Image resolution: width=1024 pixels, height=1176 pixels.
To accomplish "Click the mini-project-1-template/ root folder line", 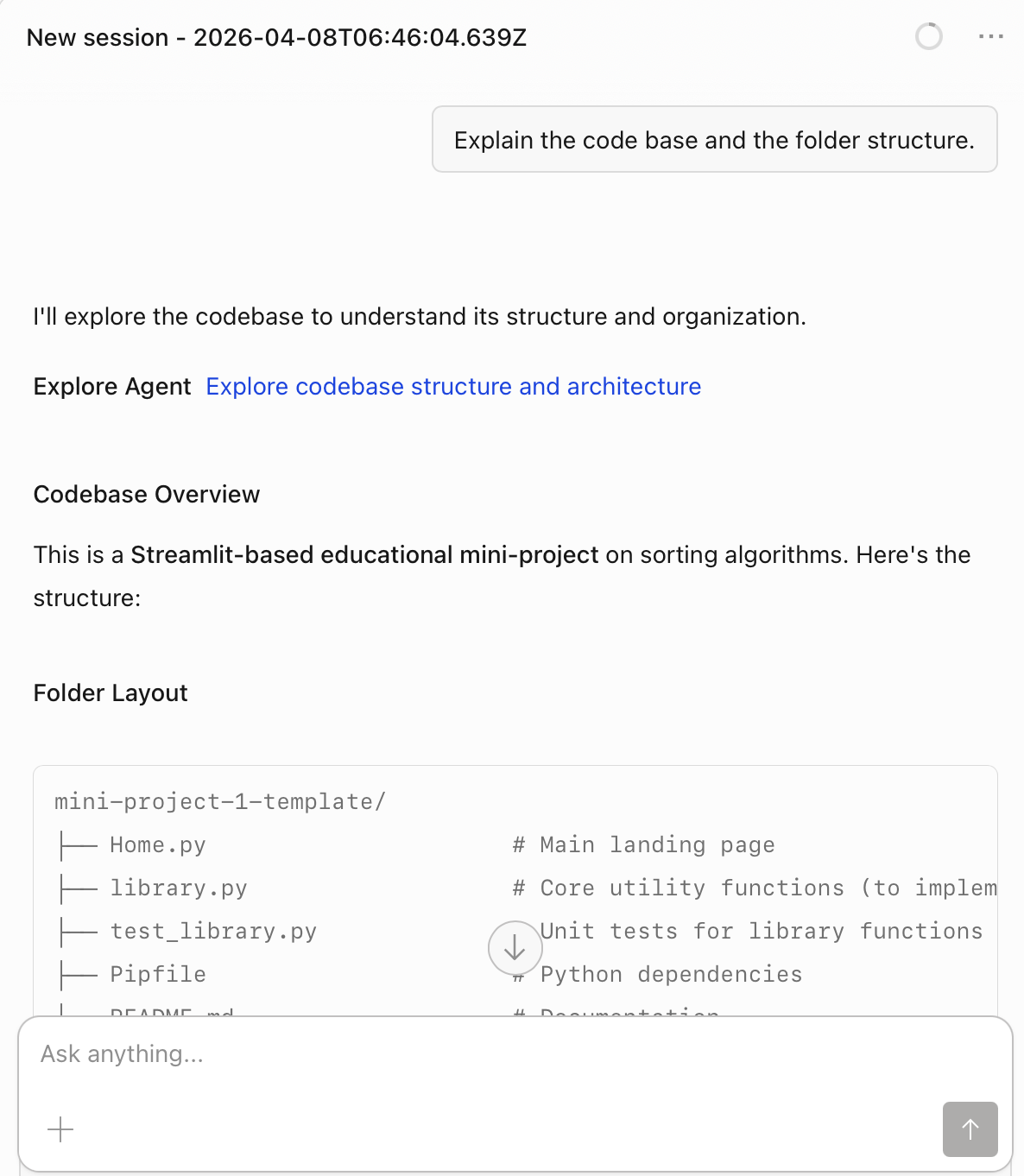I will tap(220, 802).
